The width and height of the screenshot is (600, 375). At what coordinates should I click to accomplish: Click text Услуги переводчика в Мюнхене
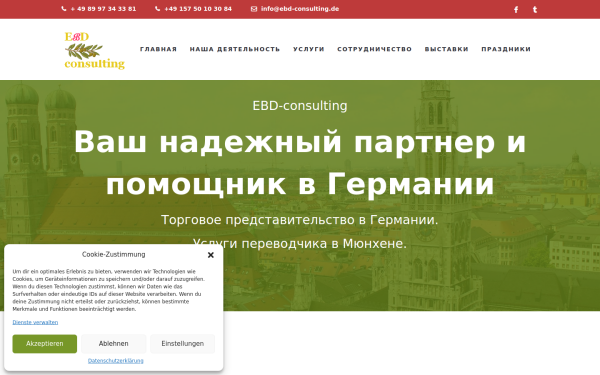point(300,243)
